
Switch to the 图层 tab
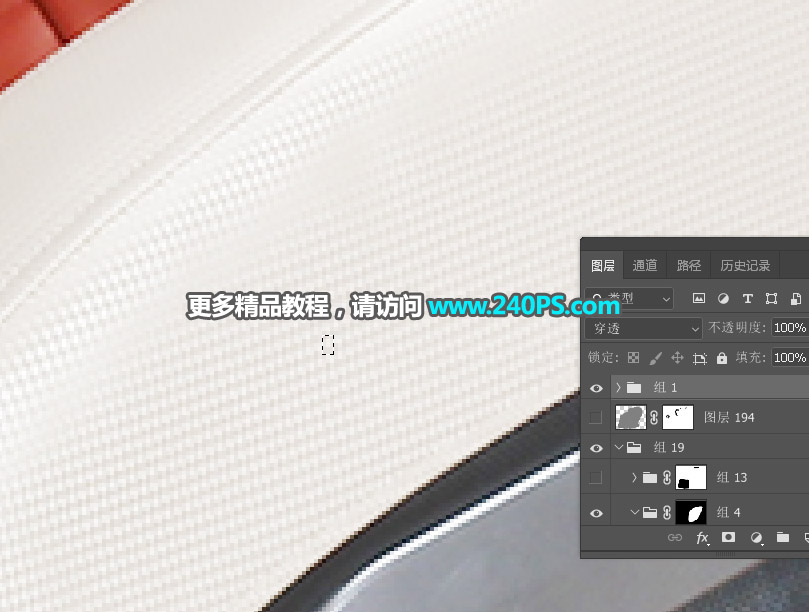pyautogui.click(x=603, y=266)
